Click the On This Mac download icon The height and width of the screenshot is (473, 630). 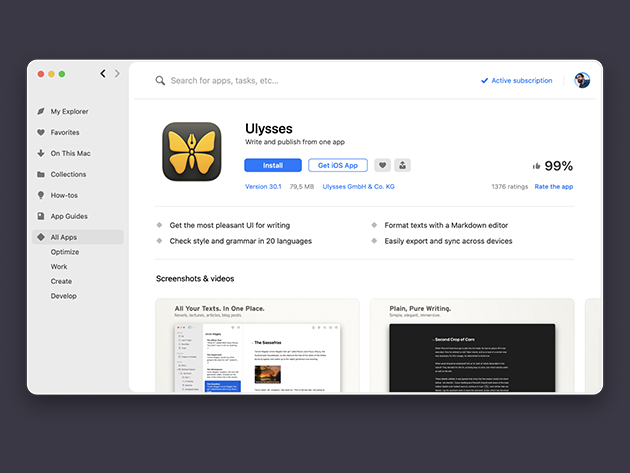click(x=41, y=153)
